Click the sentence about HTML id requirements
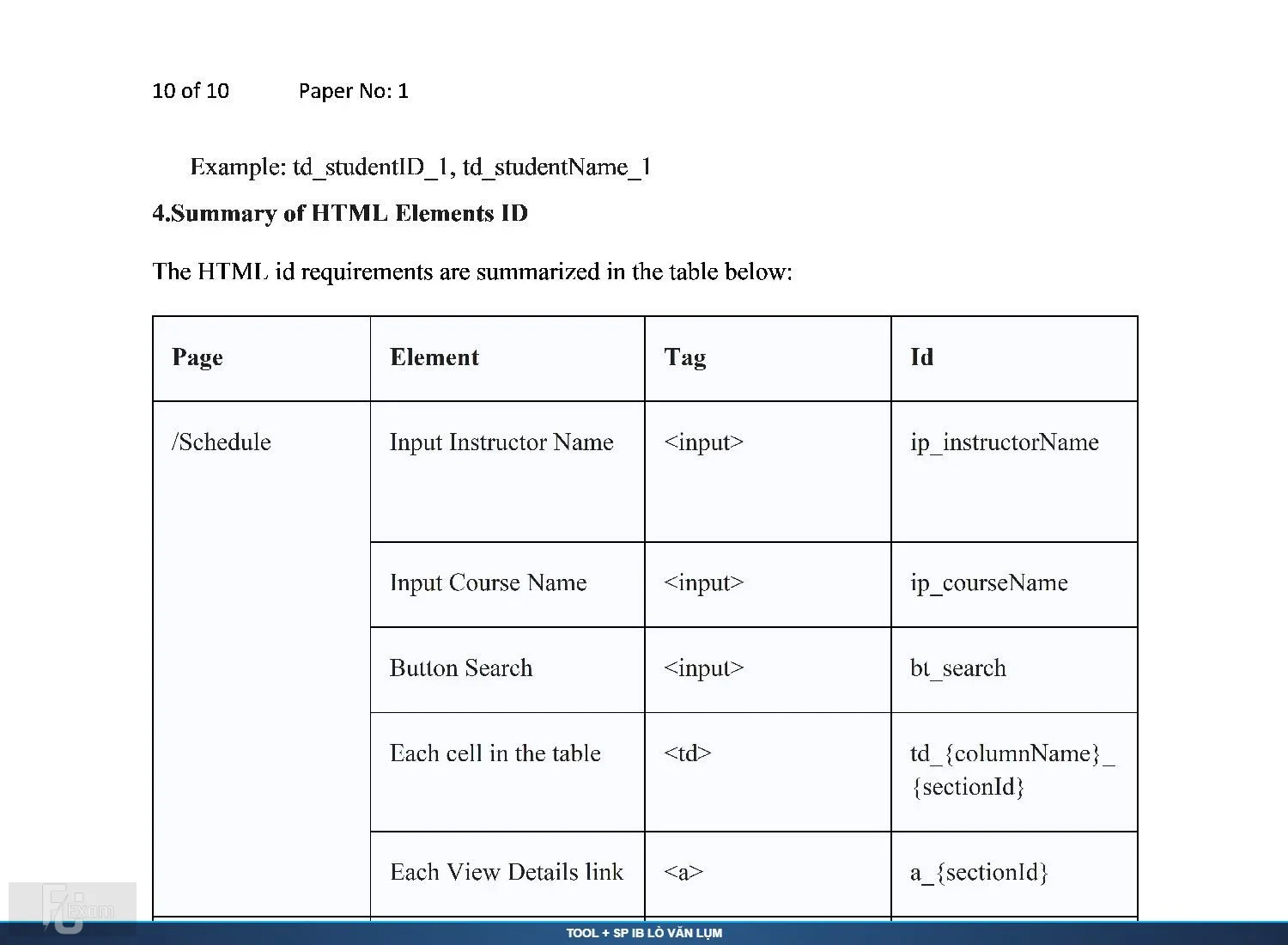 coord(472,272)
